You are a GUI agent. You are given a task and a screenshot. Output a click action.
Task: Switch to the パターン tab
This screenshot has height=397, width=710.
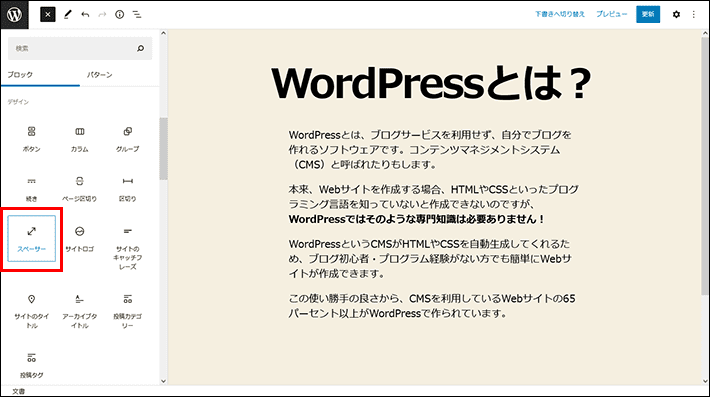100,75
